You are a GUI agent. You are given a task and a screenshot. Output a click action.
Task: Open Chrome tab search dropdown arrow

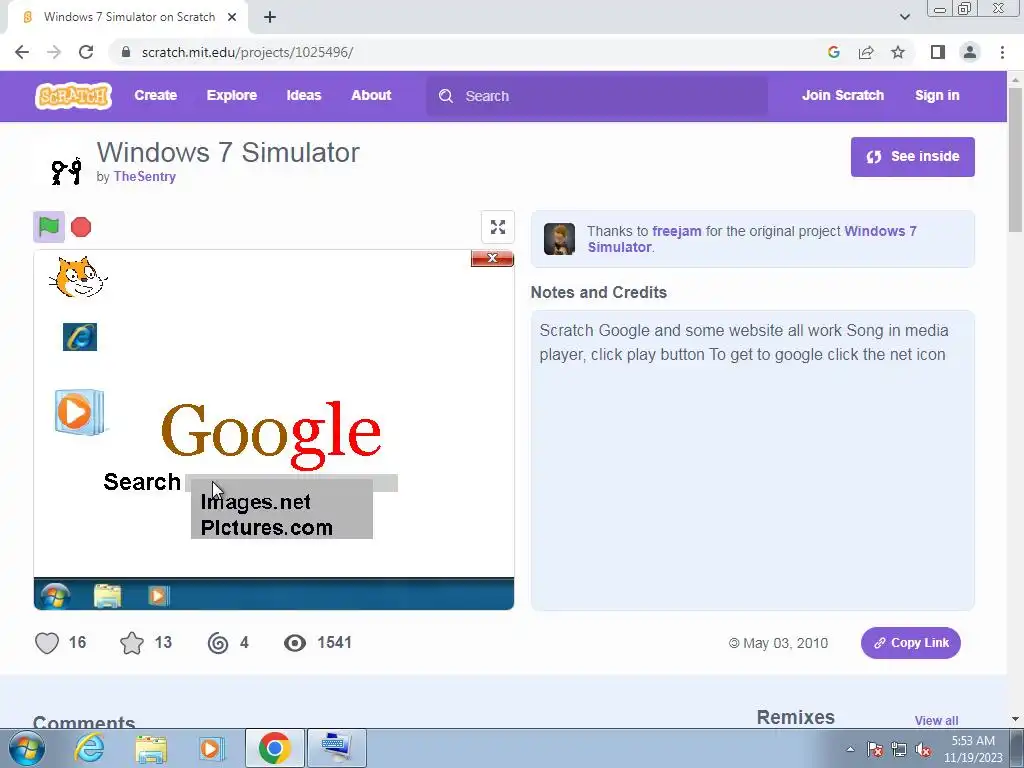pos(904,17)
